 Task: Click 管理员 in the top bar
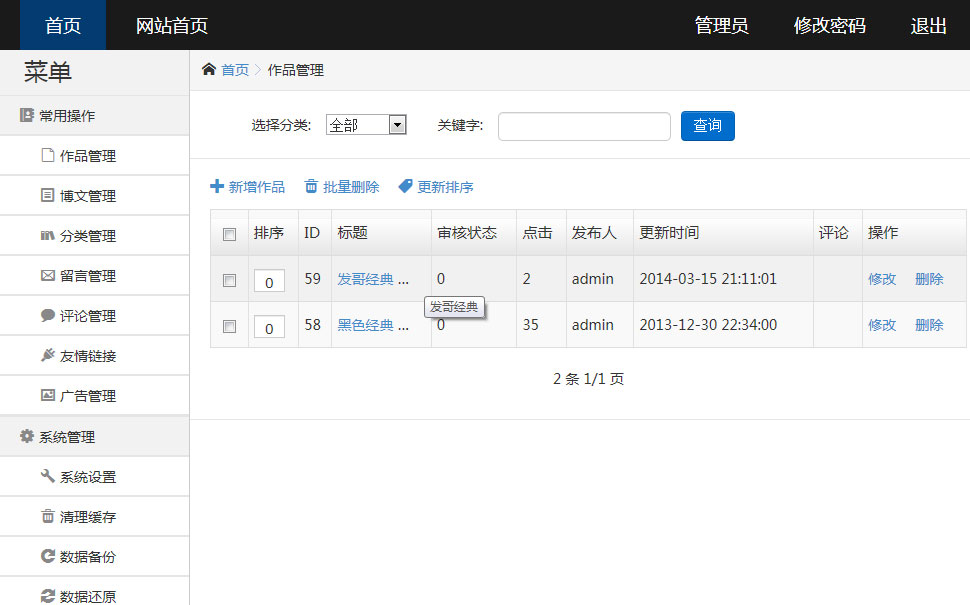[x=721, y=25]
